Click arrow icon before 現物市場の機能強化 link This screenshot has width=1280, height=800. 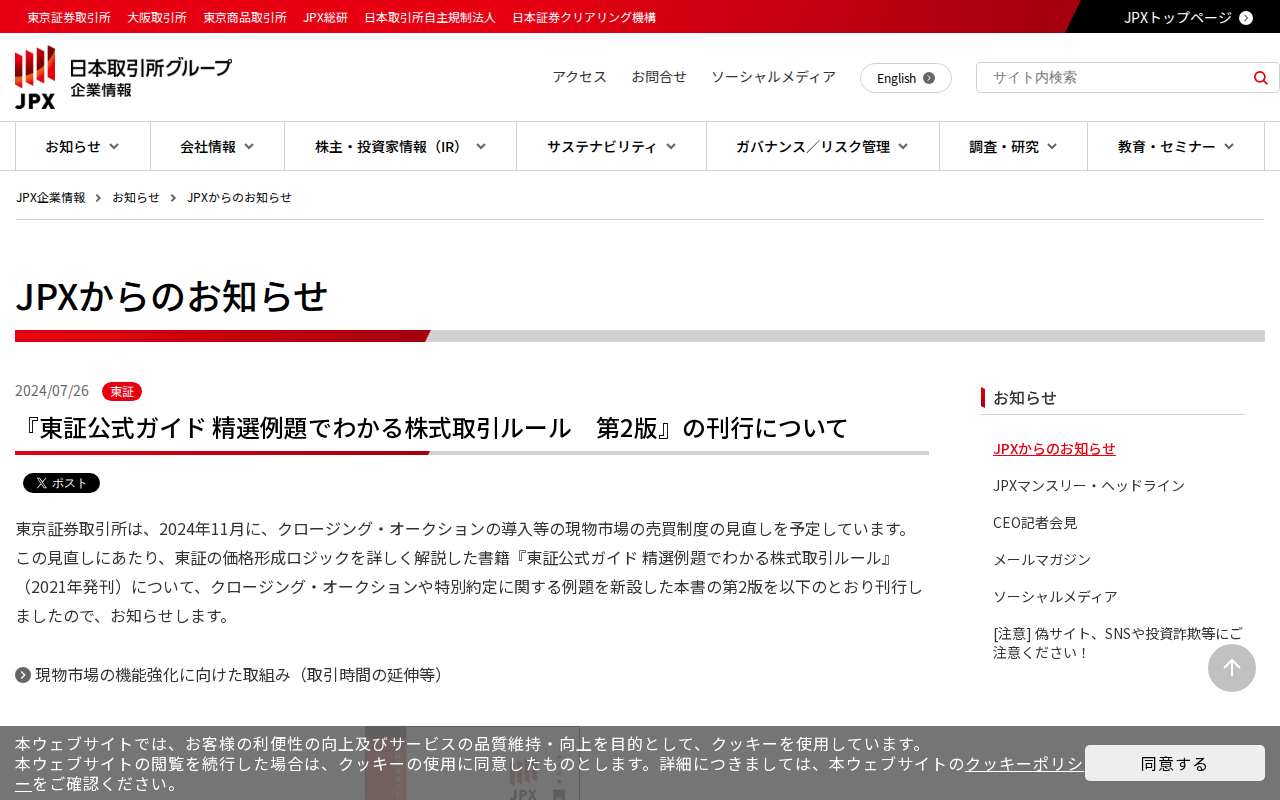[x=23, y=675]
